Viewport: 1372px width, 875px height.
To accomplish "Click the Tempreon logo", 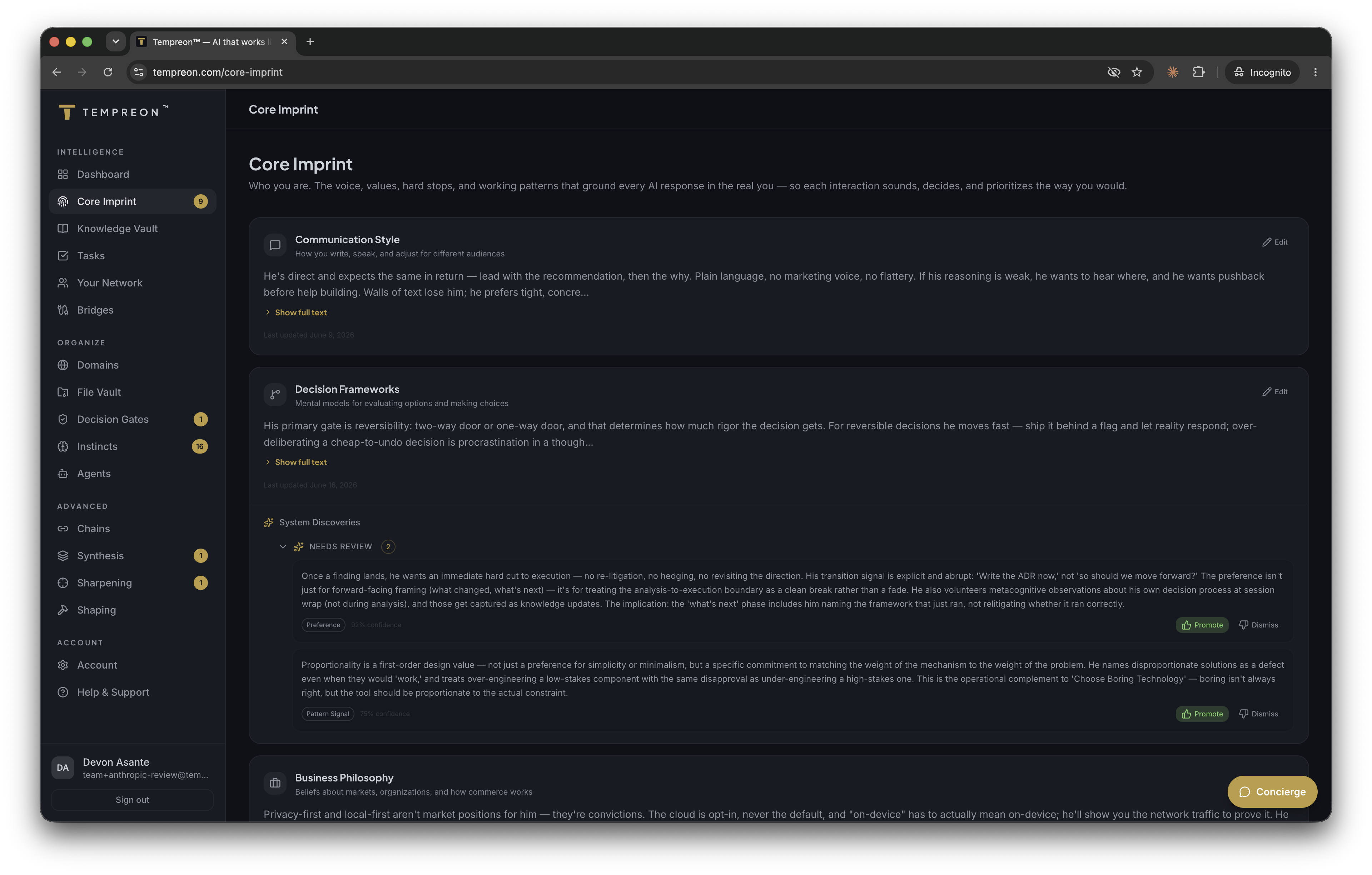I will point(113,112).
